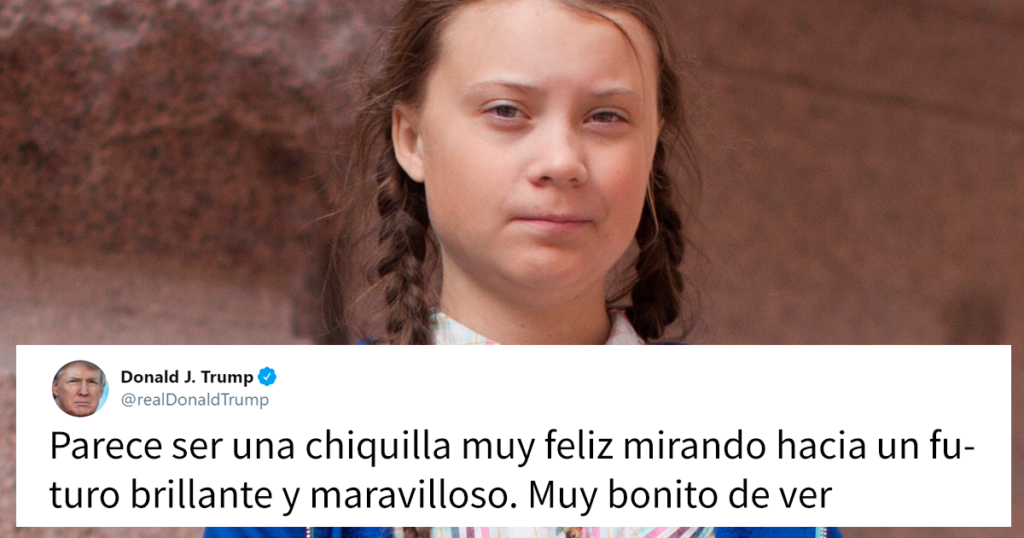
Task: Select the word "maravilloso" in the tweet
Action: [x=408, y=496]
